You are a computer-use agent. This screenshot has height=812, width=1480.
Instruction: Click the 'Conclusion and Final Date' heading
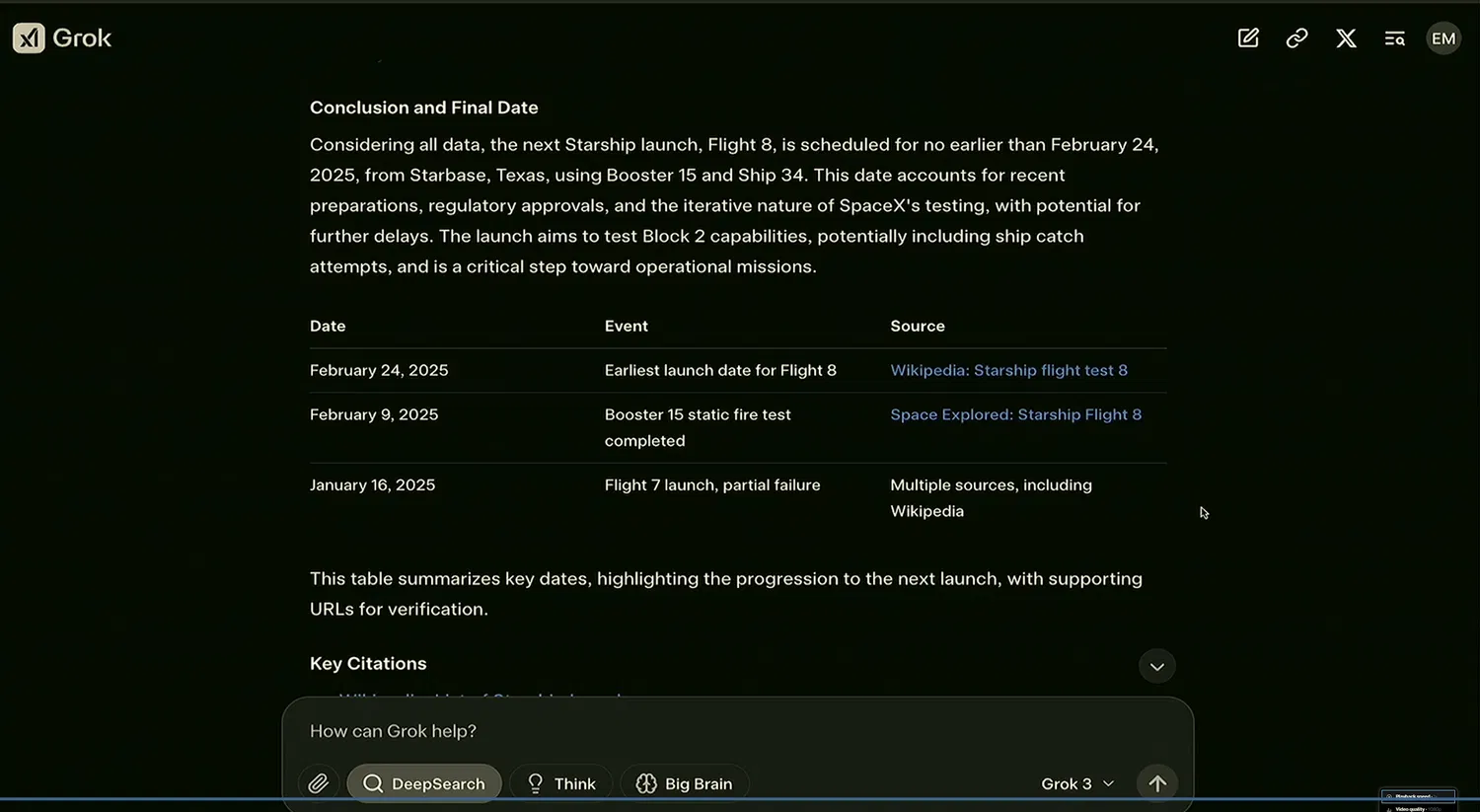coord(424,108)
